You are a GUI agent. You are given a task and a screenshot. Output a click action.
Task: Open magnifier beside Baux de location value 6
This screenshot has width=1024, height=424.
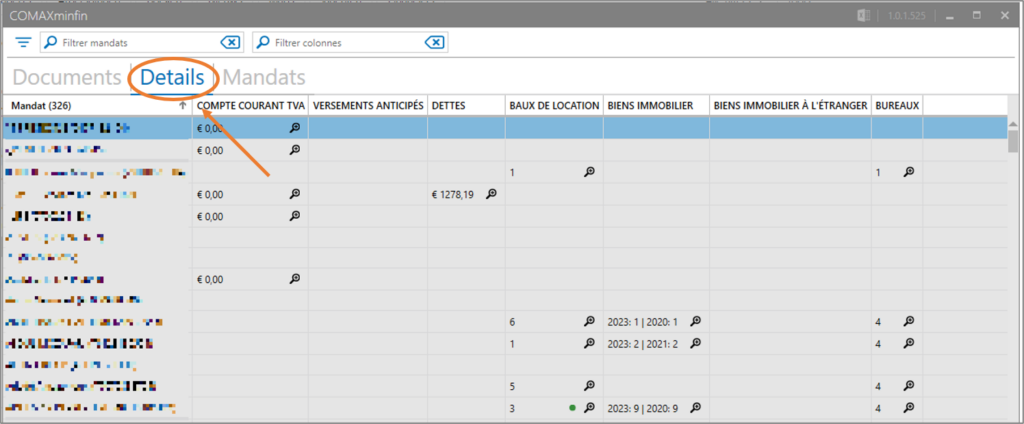(x=590, y=321)
